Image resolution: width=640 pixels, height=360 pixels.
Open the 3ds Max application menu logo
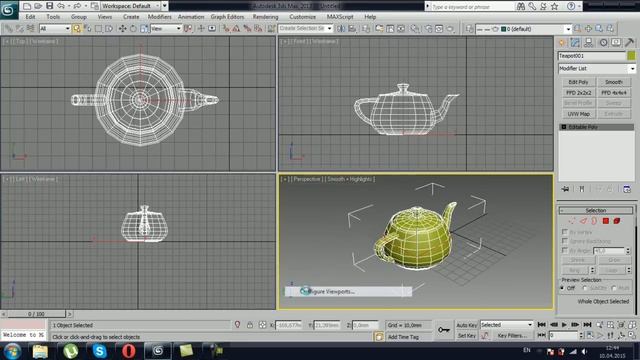click(9, 9)
